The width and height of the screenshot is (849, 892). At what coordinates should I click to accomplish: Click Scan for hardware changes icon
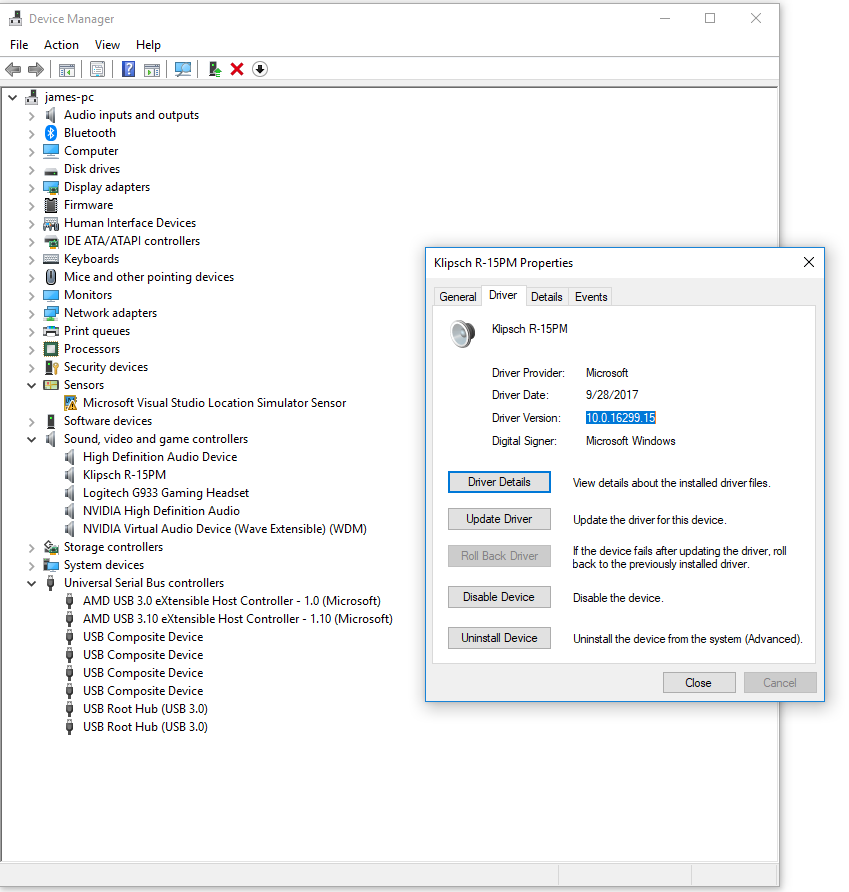[x=183, y=69]
